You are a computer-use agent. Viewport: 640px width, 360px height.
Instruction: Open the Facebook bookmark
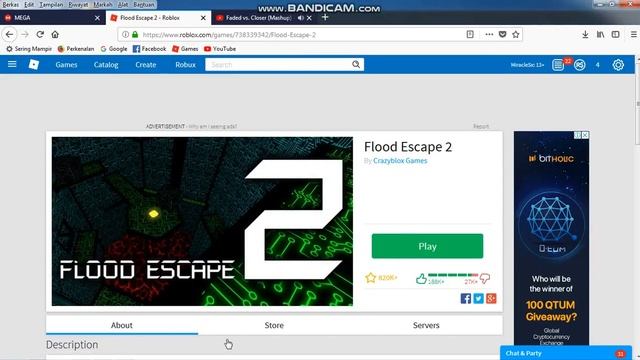pyautogui.click(x=149, y=49)
